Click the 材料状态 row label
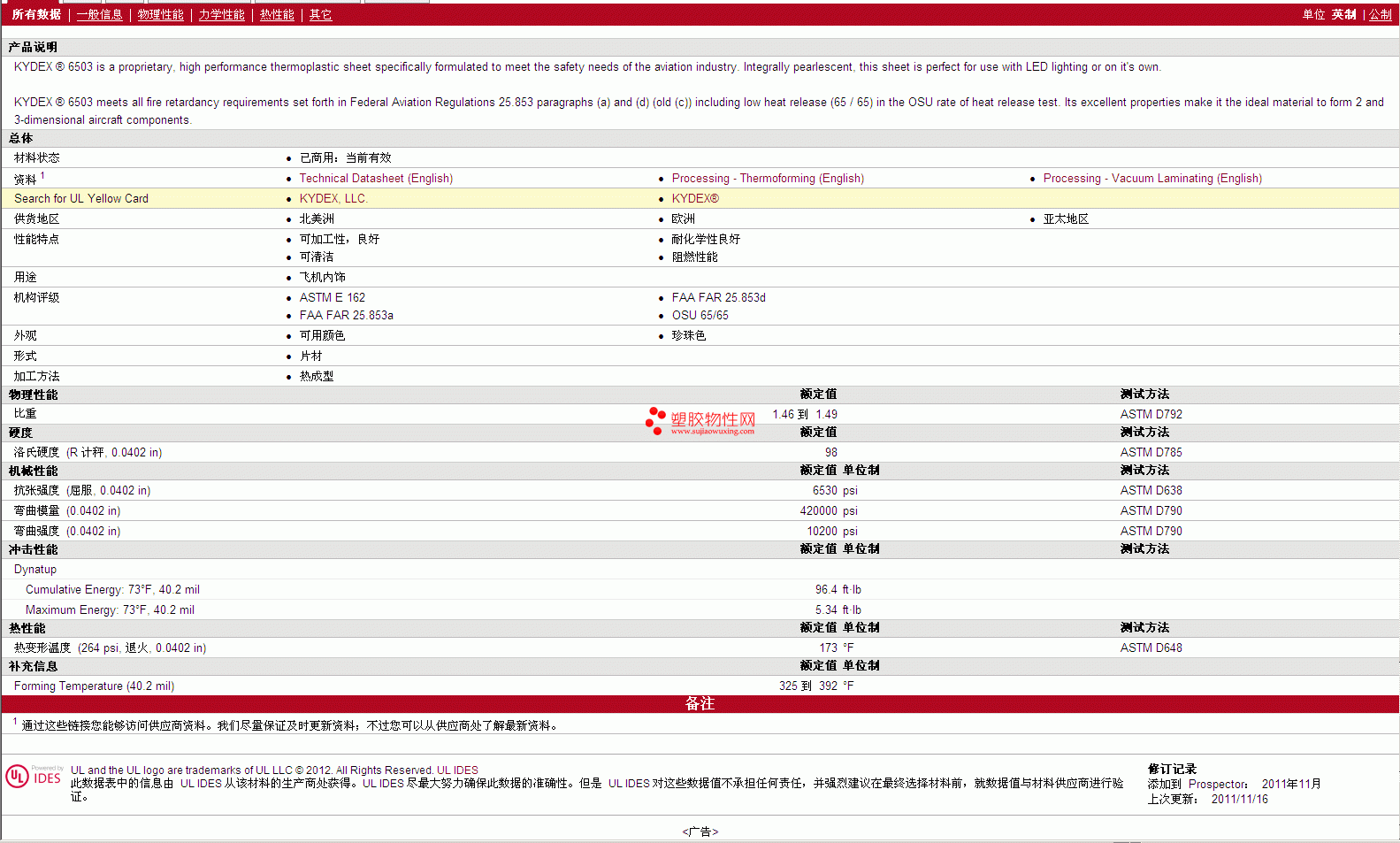1400x843 pixels. (36, 158)
